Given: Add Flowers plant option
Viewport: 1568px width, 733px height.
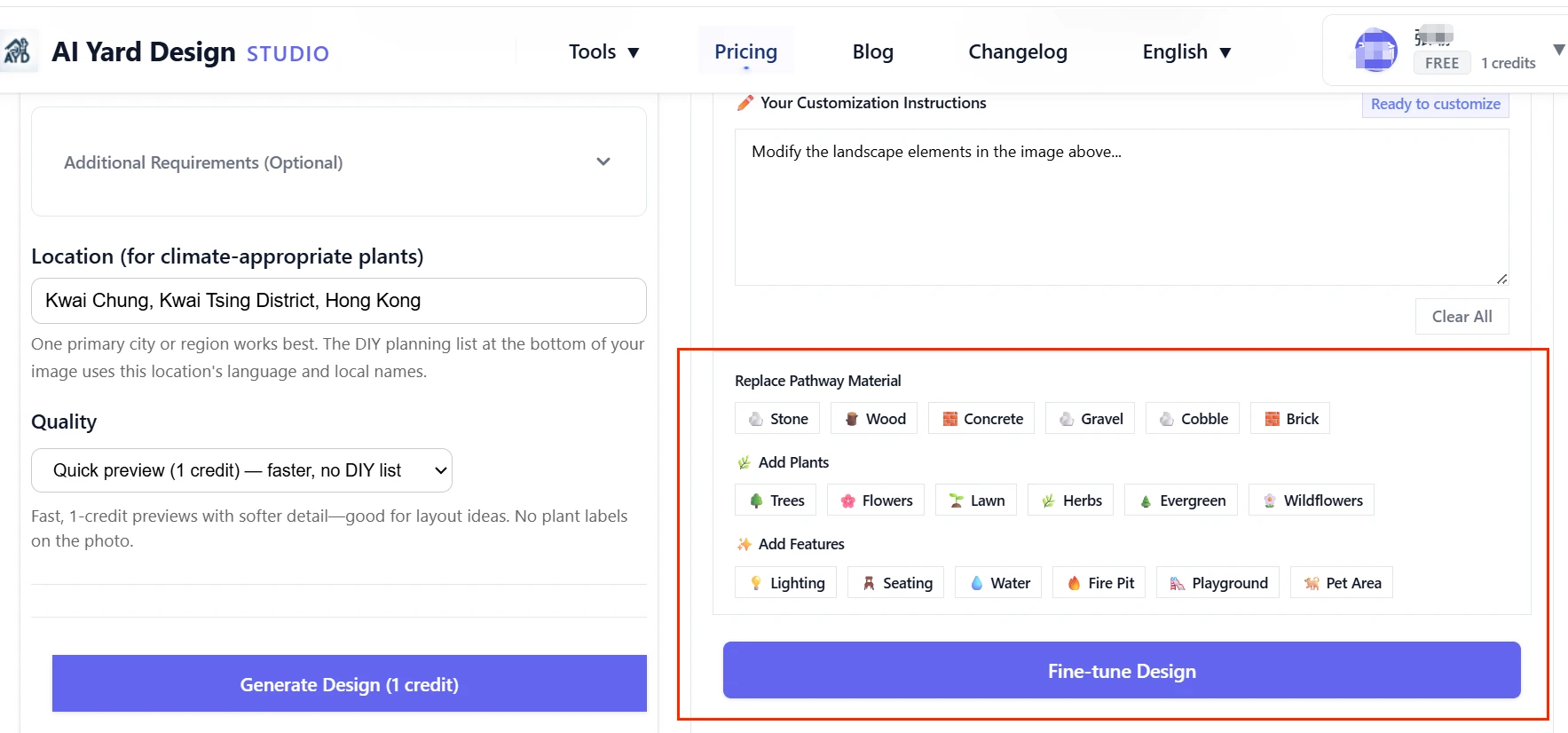Looking at the screenshot, I should pos(876,500).
